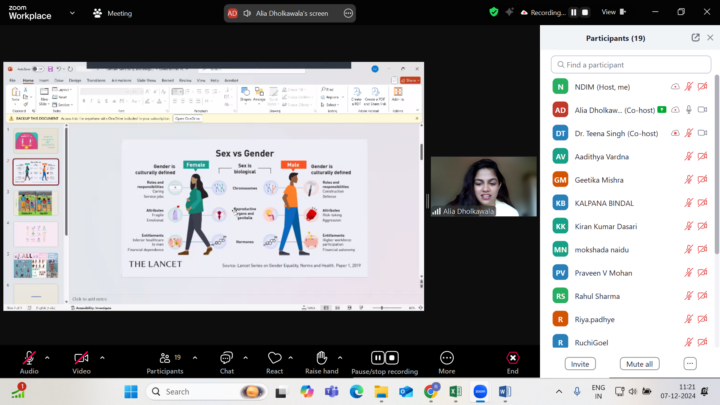Open screen share options ellipsis

pyautogui.click(x=348, y=13)
